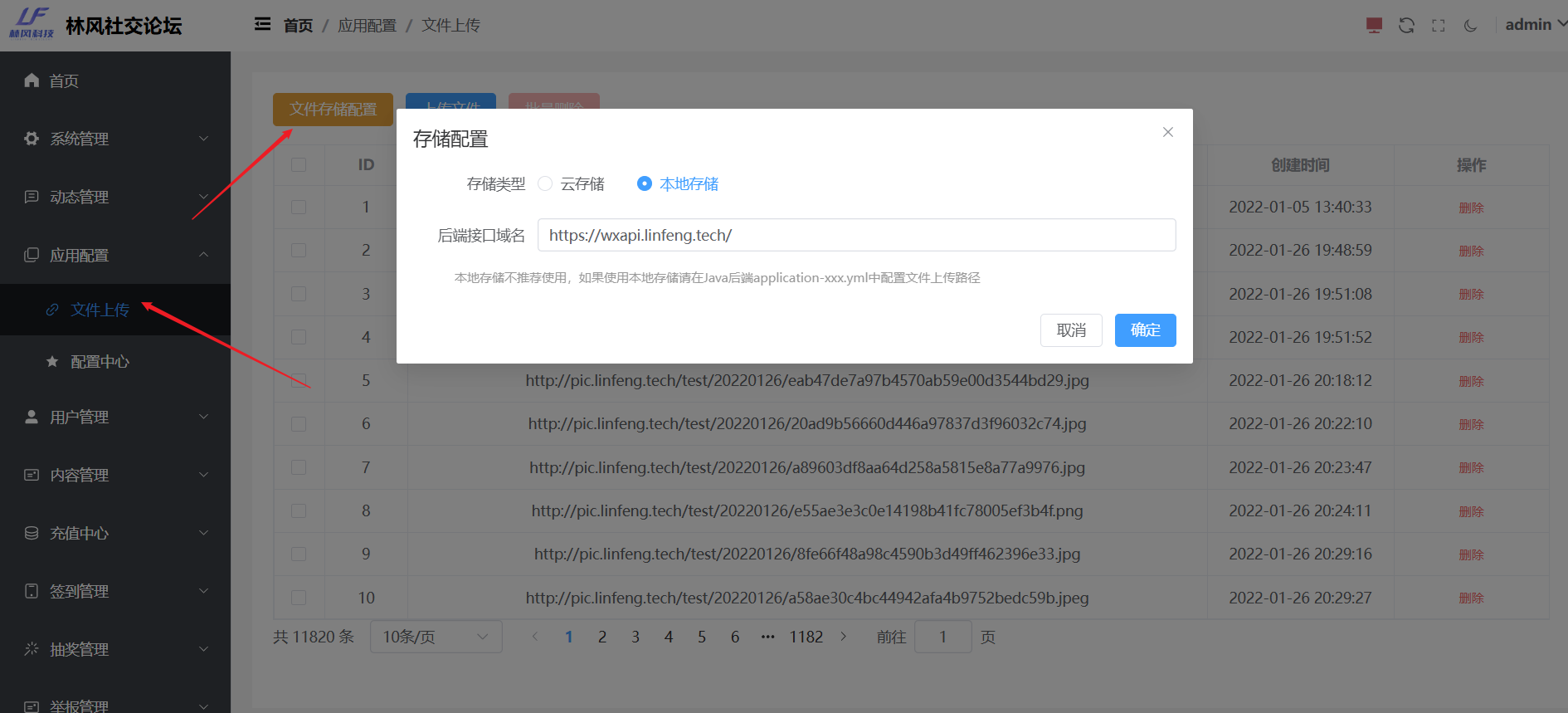This screenshot has width=1568, height=713.
Task: Click the 取消 cancel button
Action: click(x=1071, y=330)
